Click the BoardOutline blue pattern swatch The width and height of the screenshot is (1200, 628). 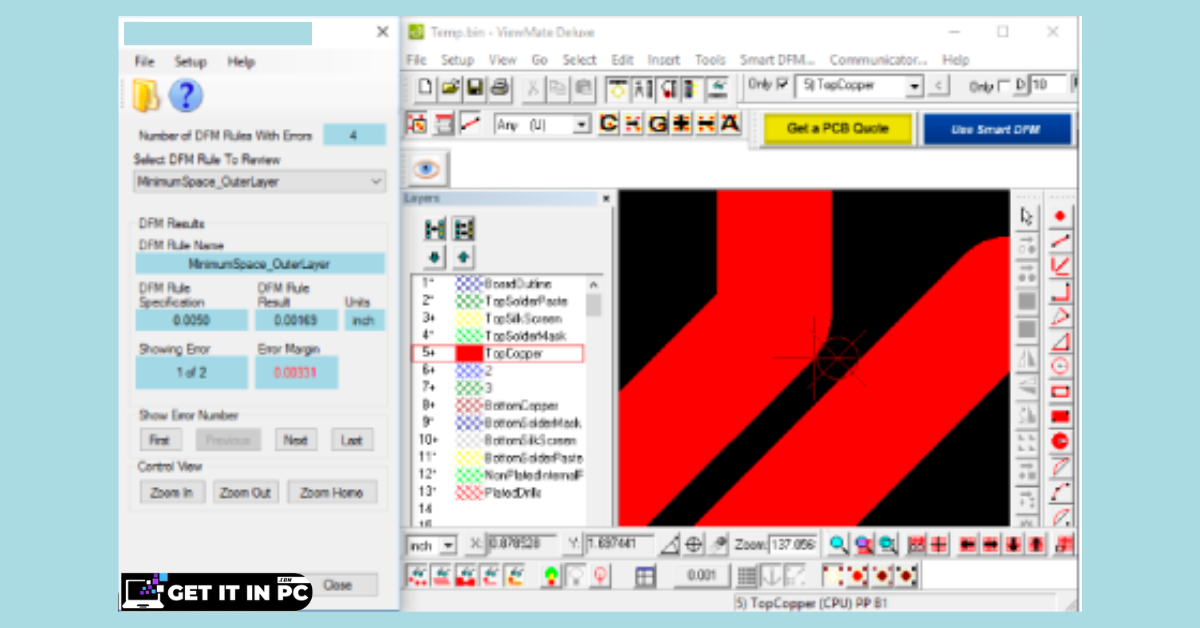(x=468, y=284)
